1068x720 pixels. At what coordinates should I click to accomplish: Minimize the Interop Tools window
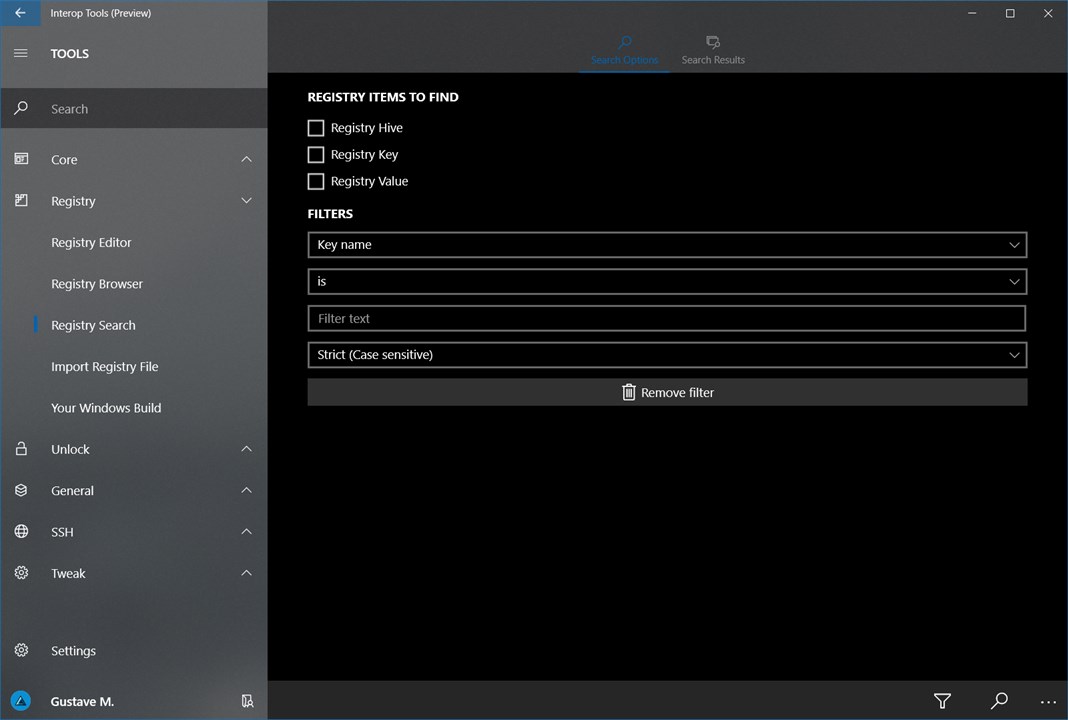click(972, 13)
